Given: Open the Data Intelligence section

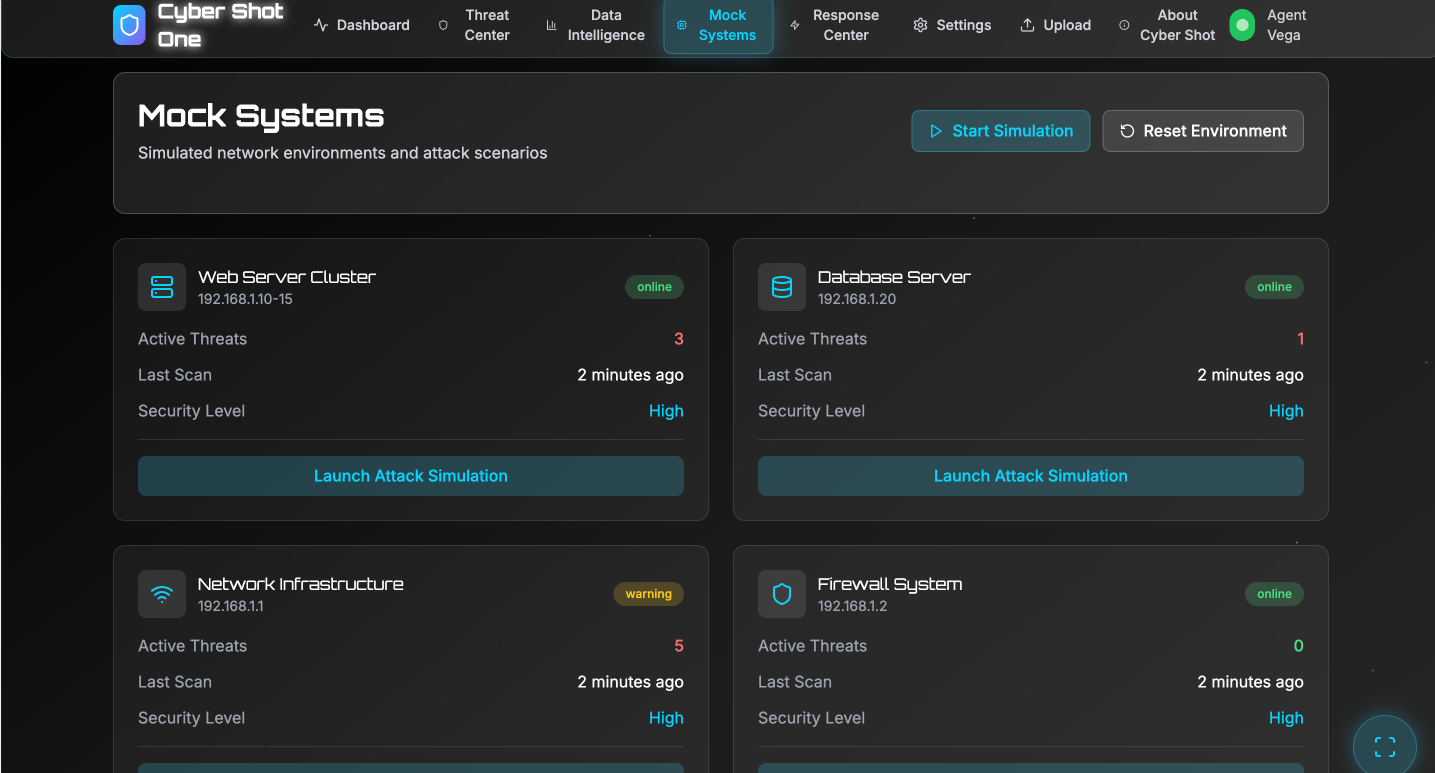Looking at the screenshot, I should pos(595,25).
